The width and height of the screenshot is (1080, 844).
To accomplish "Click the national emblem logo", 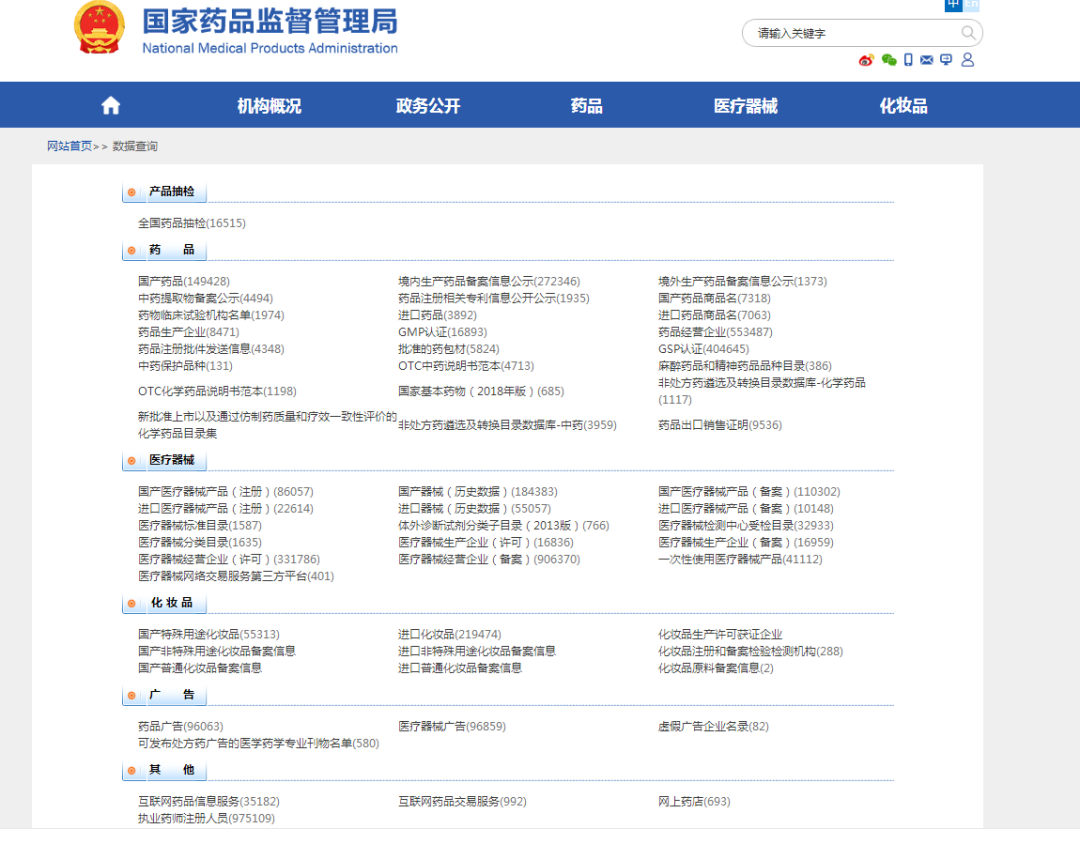I will coord(99,27).
